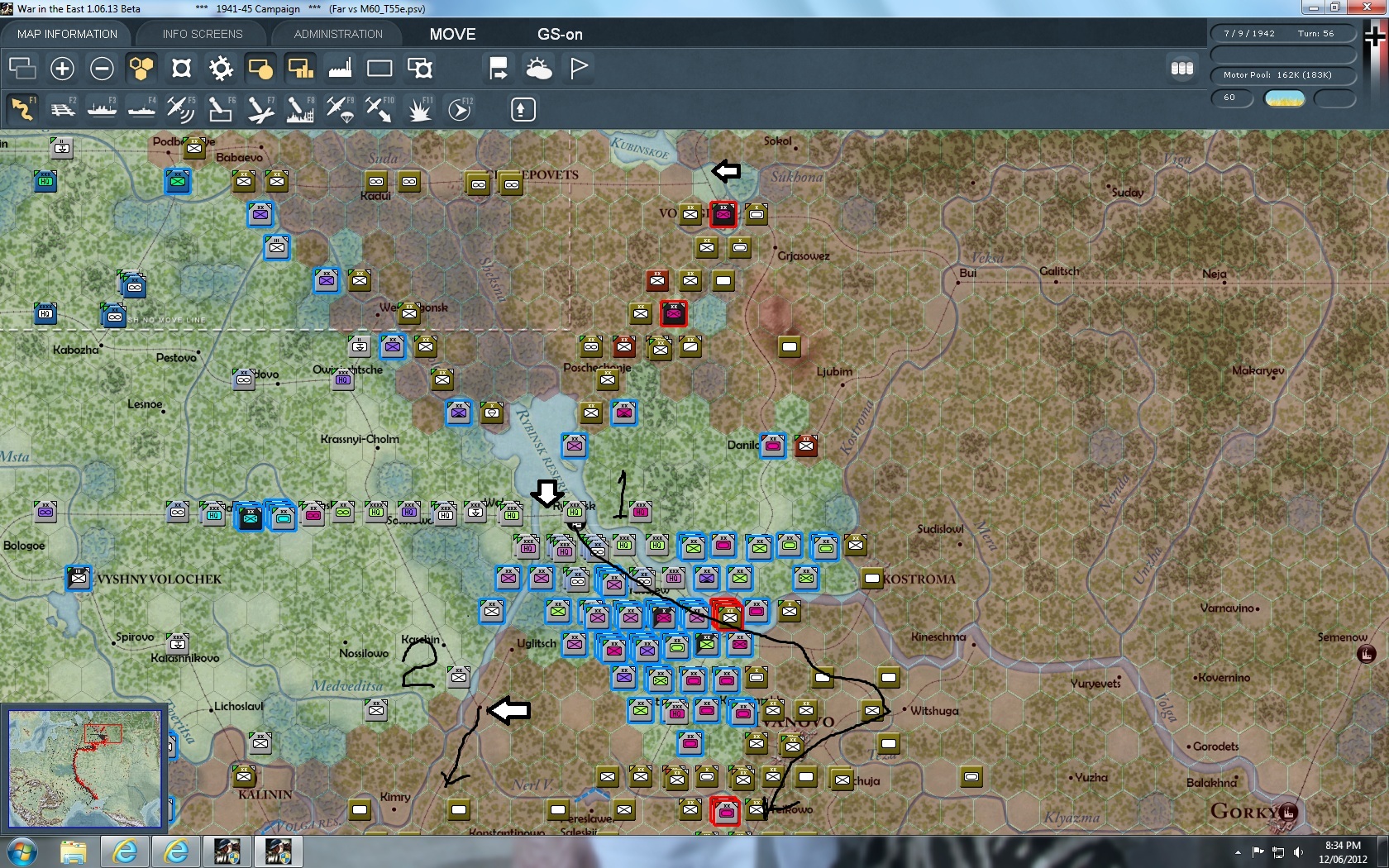Click the German cross faction flag

[x=1376, y=37]
